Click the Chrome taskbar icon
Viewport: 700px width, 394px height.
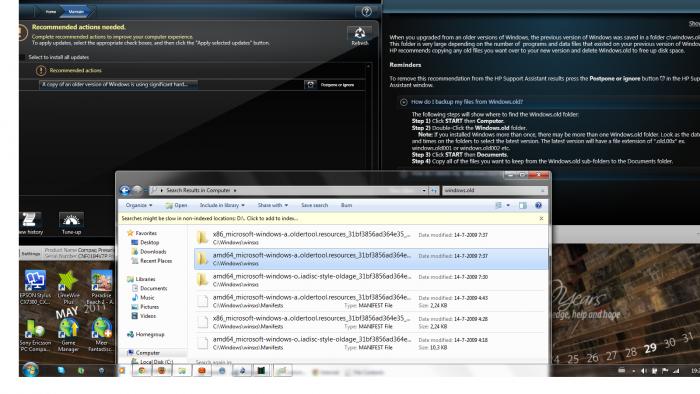pyautogui.click(x=142, y=370)
